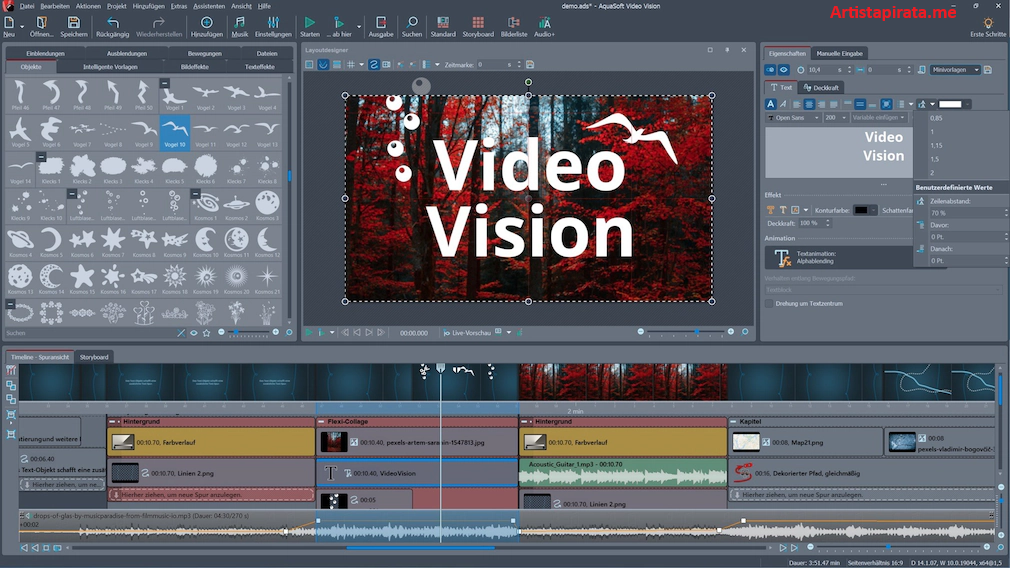
Task: Collapse Flexi-Collage track group
Action: (x=321, y=421)
